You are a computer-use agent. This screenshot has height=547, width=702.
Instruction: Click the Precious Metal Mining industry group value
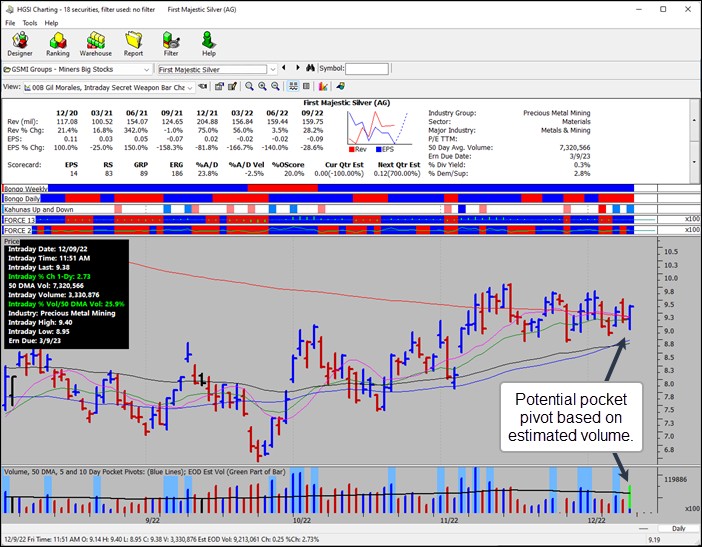click(556, 113)
